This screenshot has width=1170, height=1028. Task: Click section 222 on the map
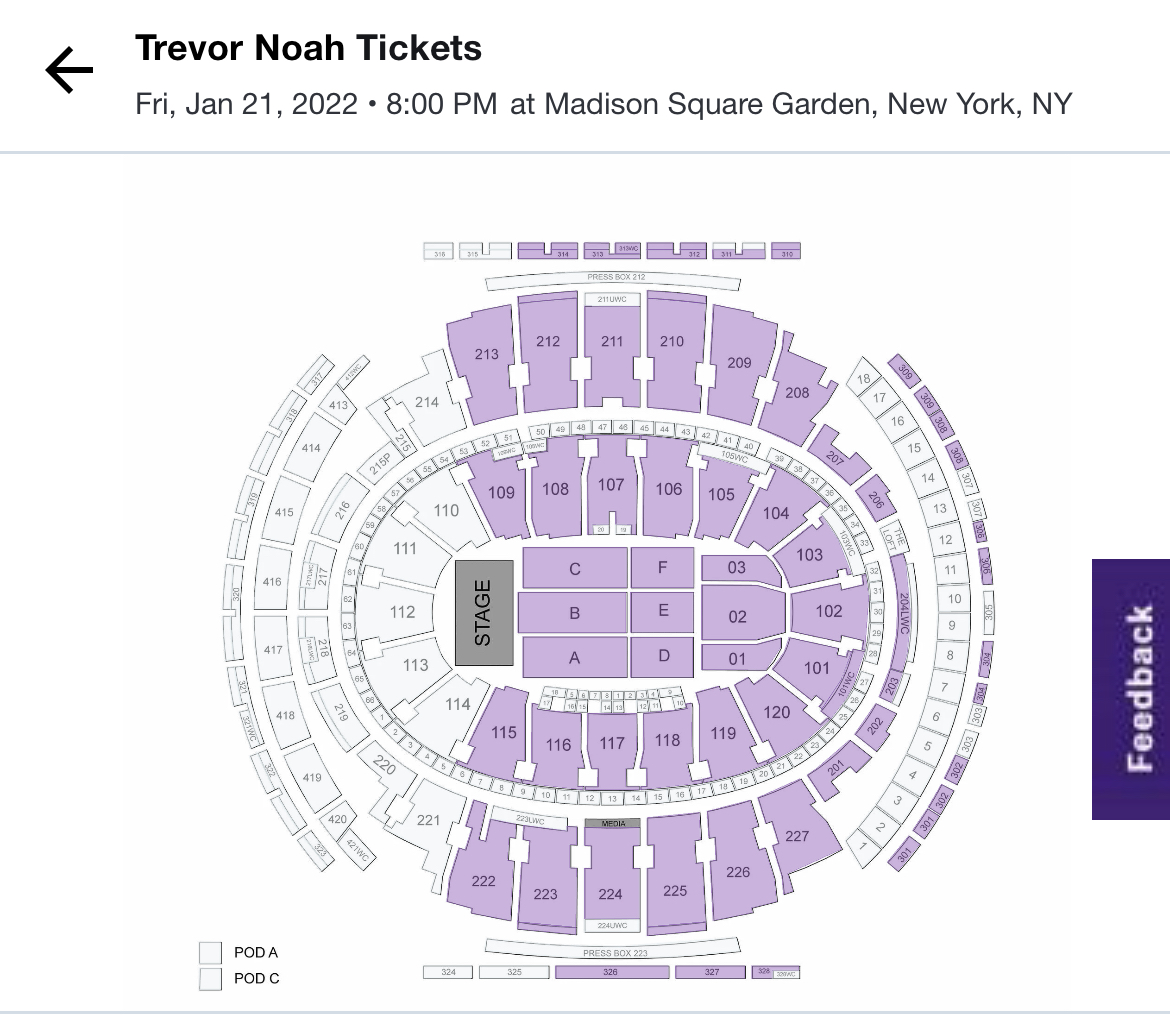(483, 880)
